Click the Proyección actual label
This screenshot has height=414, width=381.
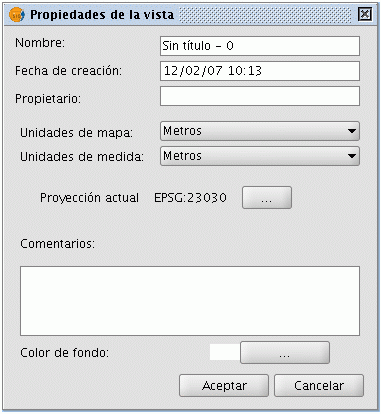[89, 198]
